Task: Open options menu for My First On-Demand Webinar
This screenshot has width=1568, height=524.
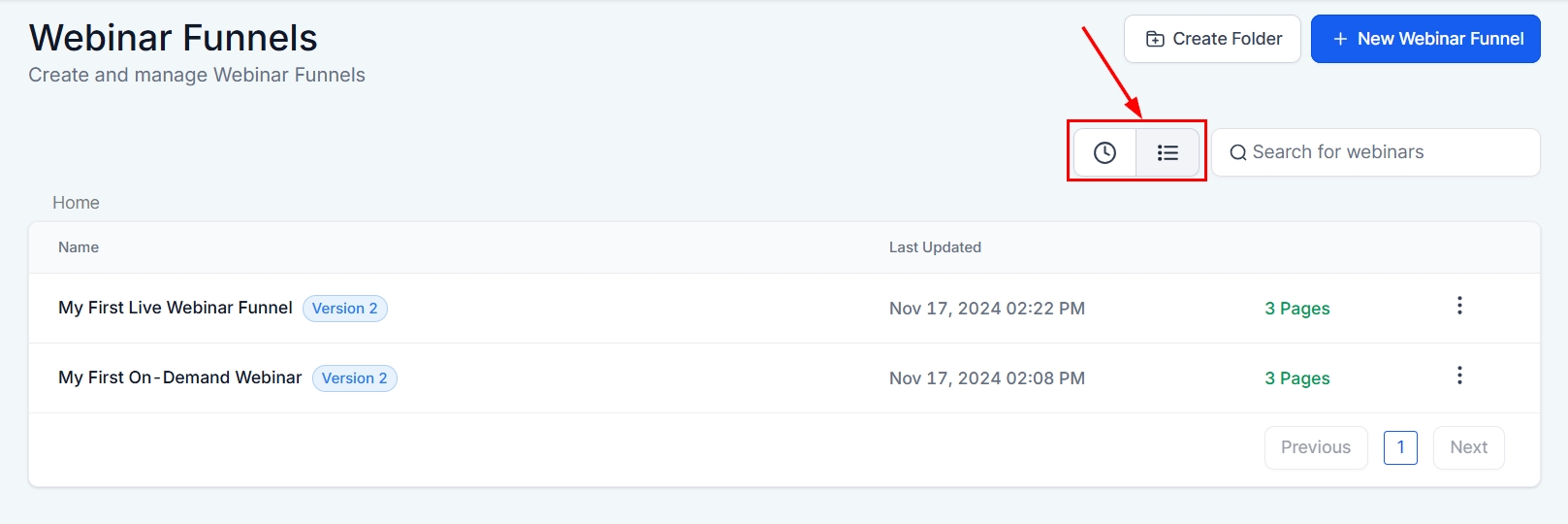Action: point(1459,377)
